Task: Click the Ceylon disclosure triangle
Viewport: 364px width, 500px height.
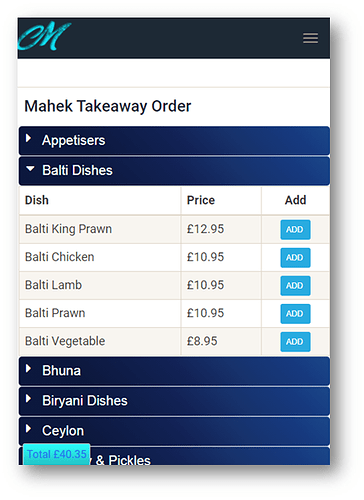Action: click(x=29, y=428)
